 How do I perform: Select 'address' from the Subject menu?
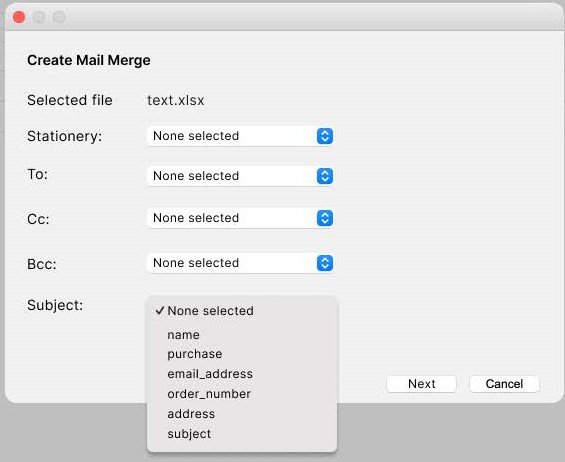pyautogui.click(x=242, y=414)
